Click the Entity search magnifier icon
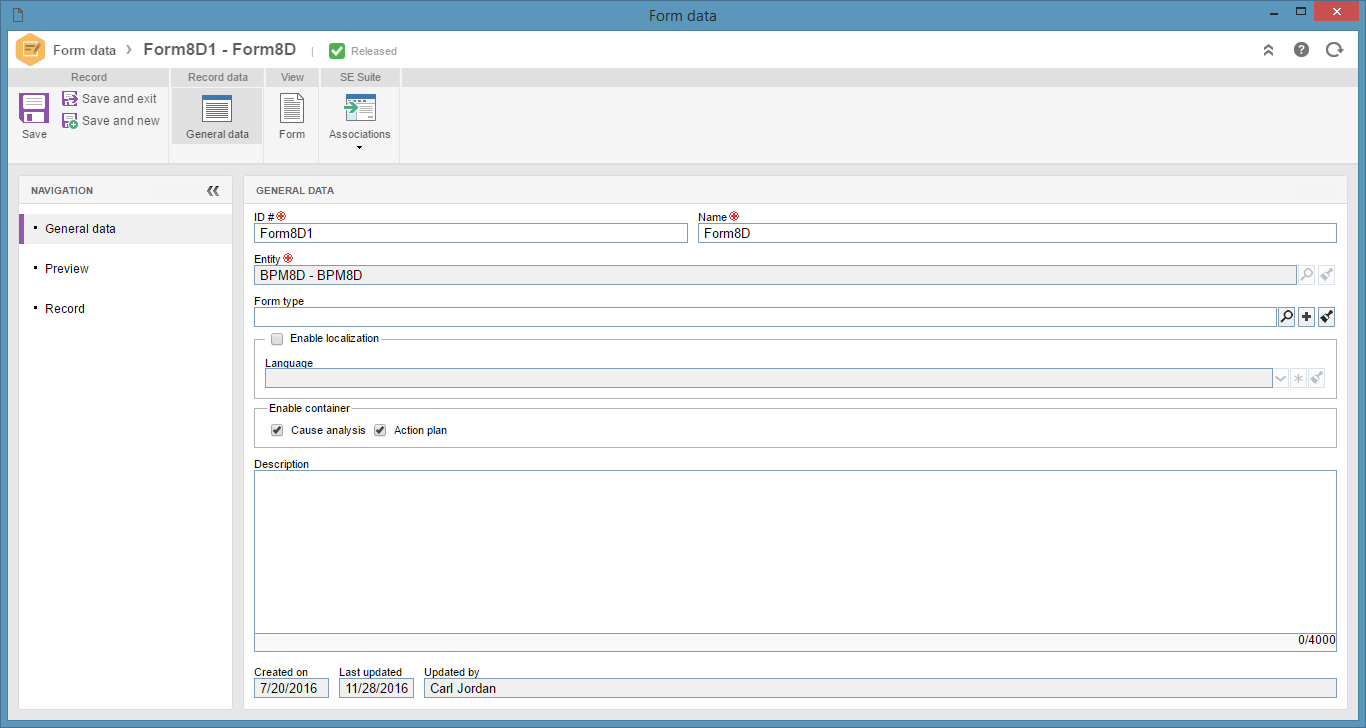Viewport: 1366px width, 728px height. [x=1307, y=275]
